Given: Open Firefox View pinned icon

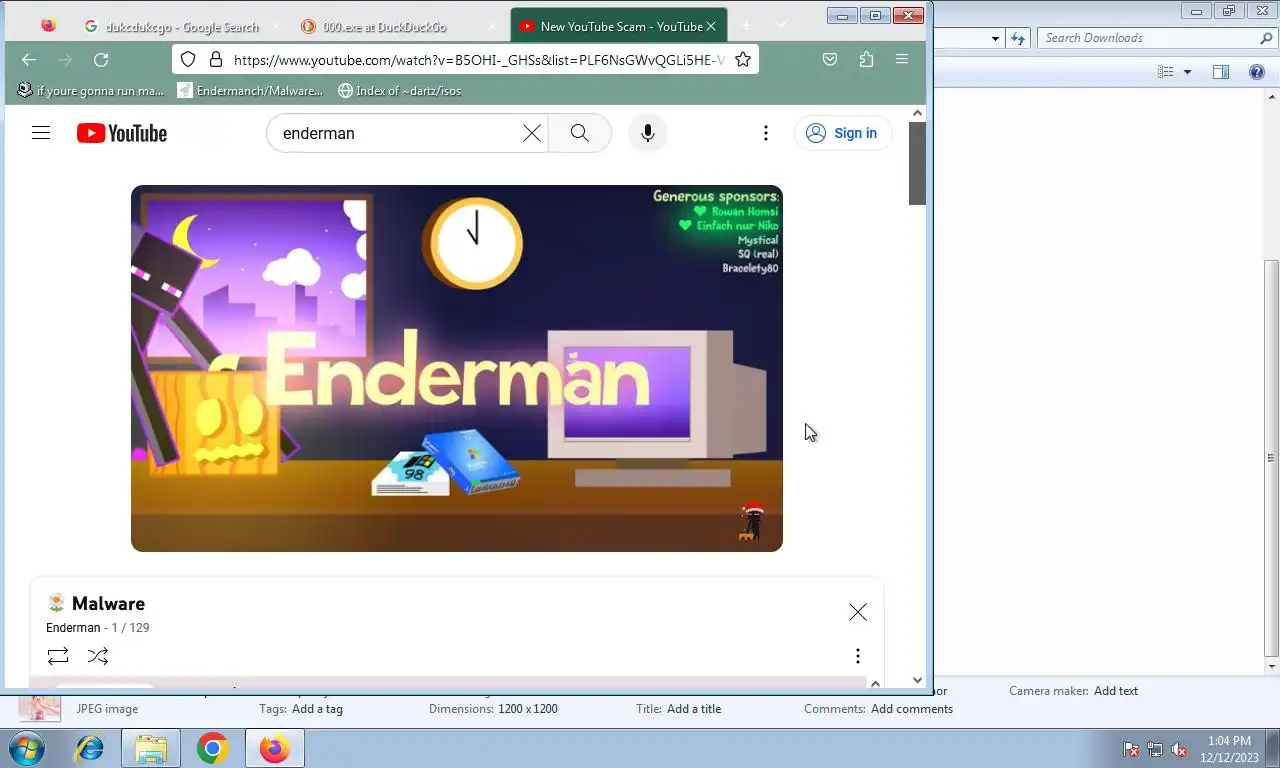Looking at the screenshot, I should (48, 26).
